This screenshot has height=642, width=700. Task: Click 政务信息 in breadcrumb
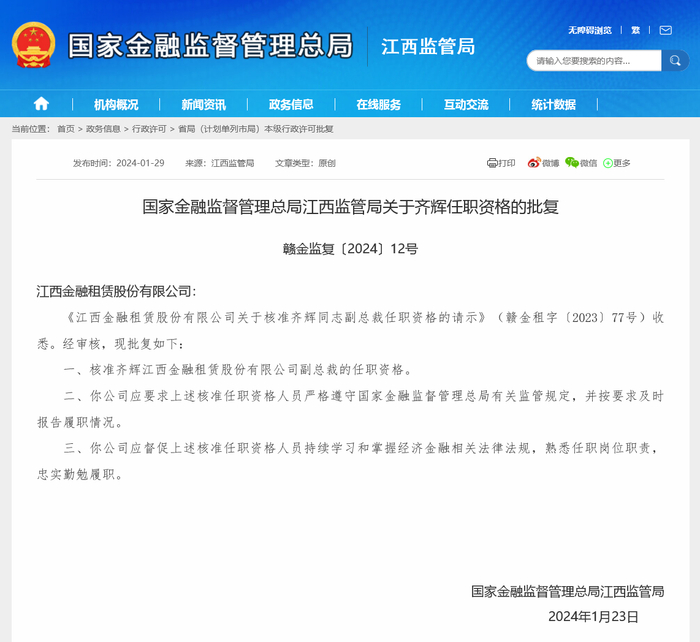[x=103, y=129]
